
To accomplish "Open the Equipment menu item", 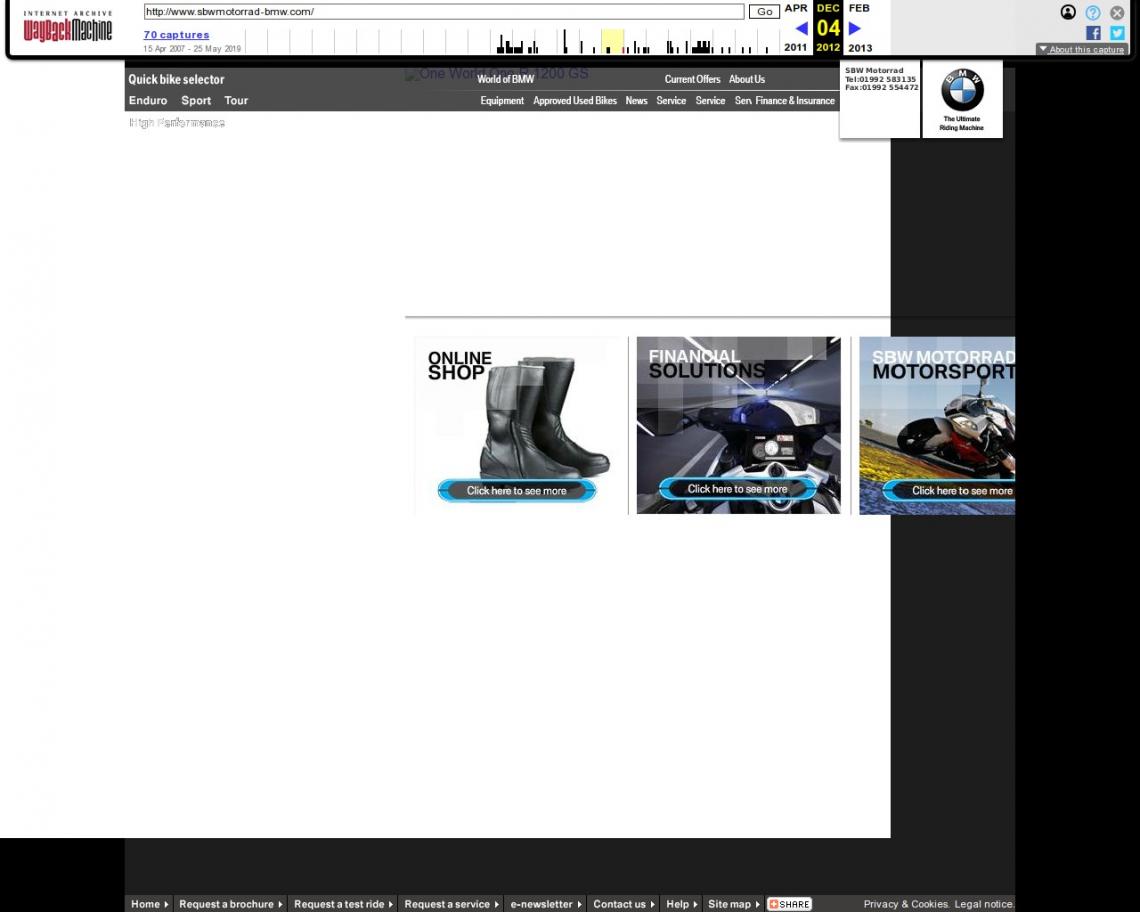I will pos(502,101).
